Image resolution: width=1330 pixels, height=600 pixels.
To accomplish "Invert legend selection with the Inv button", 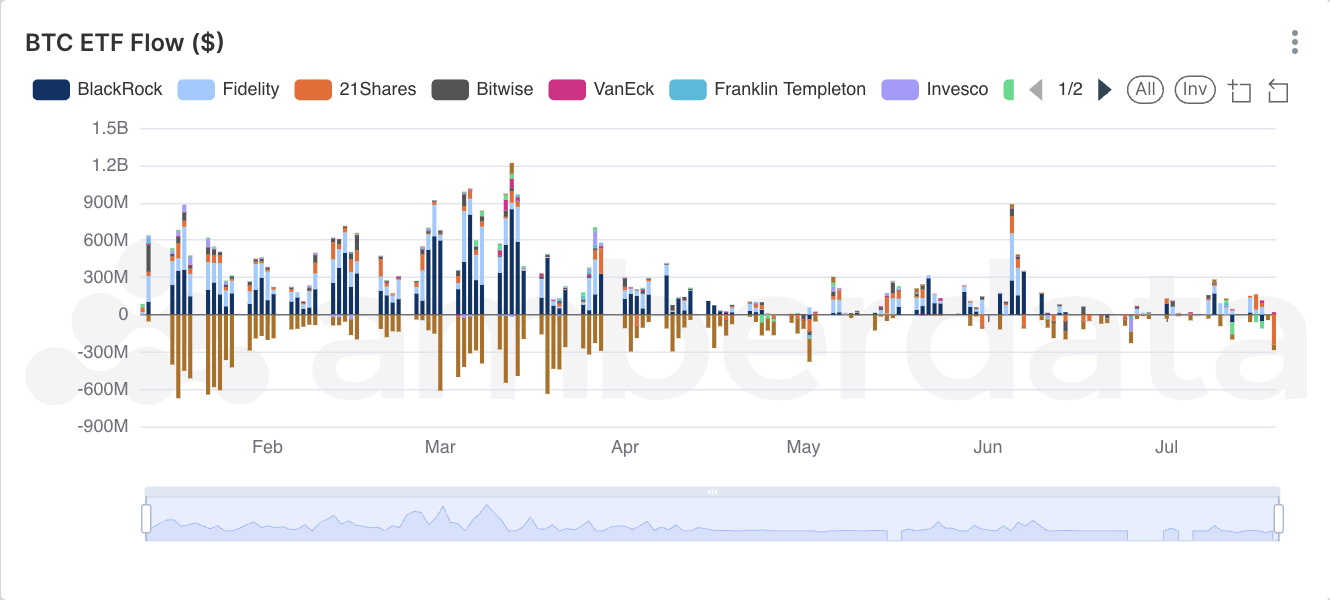I will click(1194, 90).
